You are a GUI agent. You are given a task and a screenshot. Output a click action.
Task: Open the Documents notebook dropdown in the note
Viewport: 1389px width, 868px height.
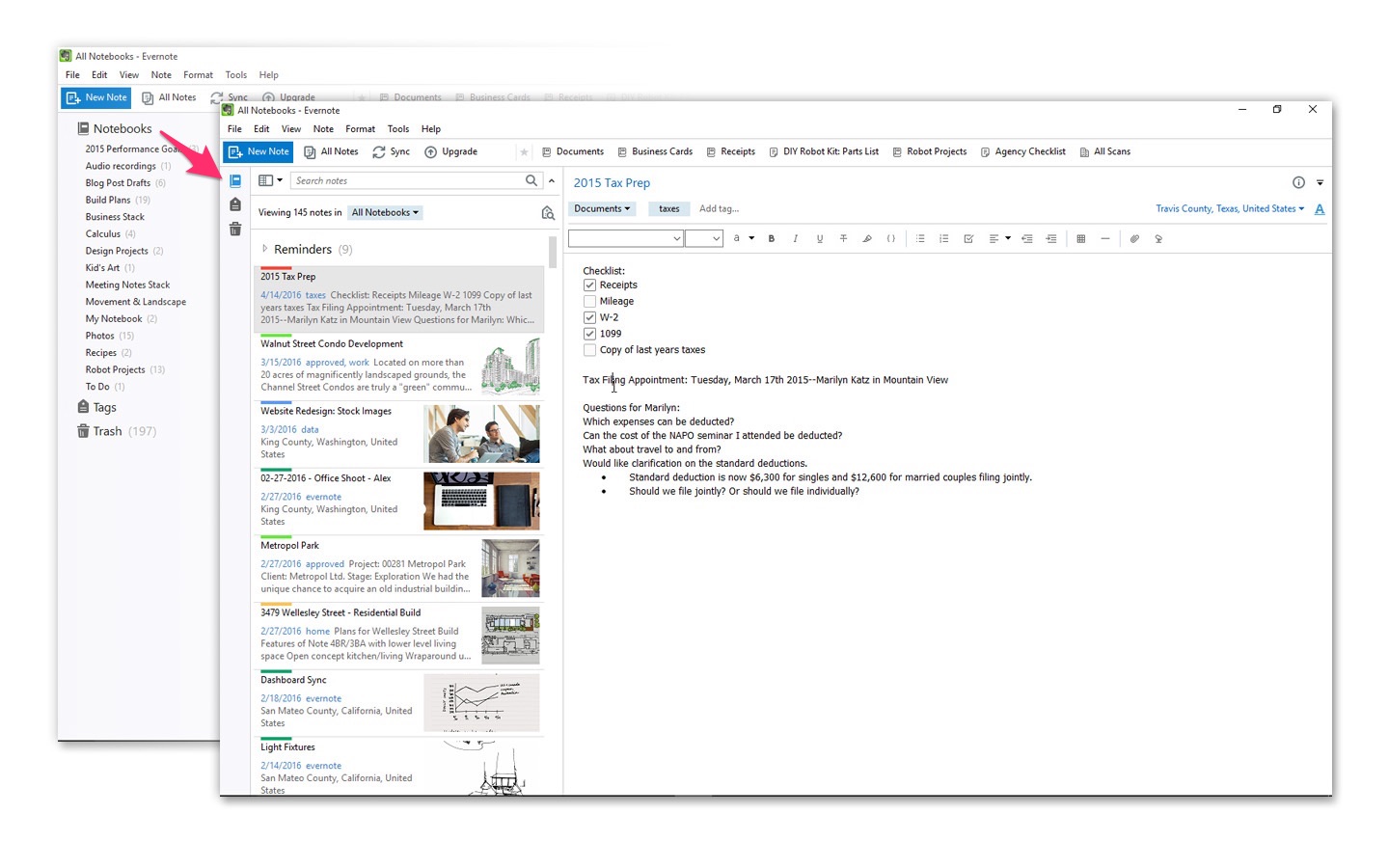click(x=602, y=209)
